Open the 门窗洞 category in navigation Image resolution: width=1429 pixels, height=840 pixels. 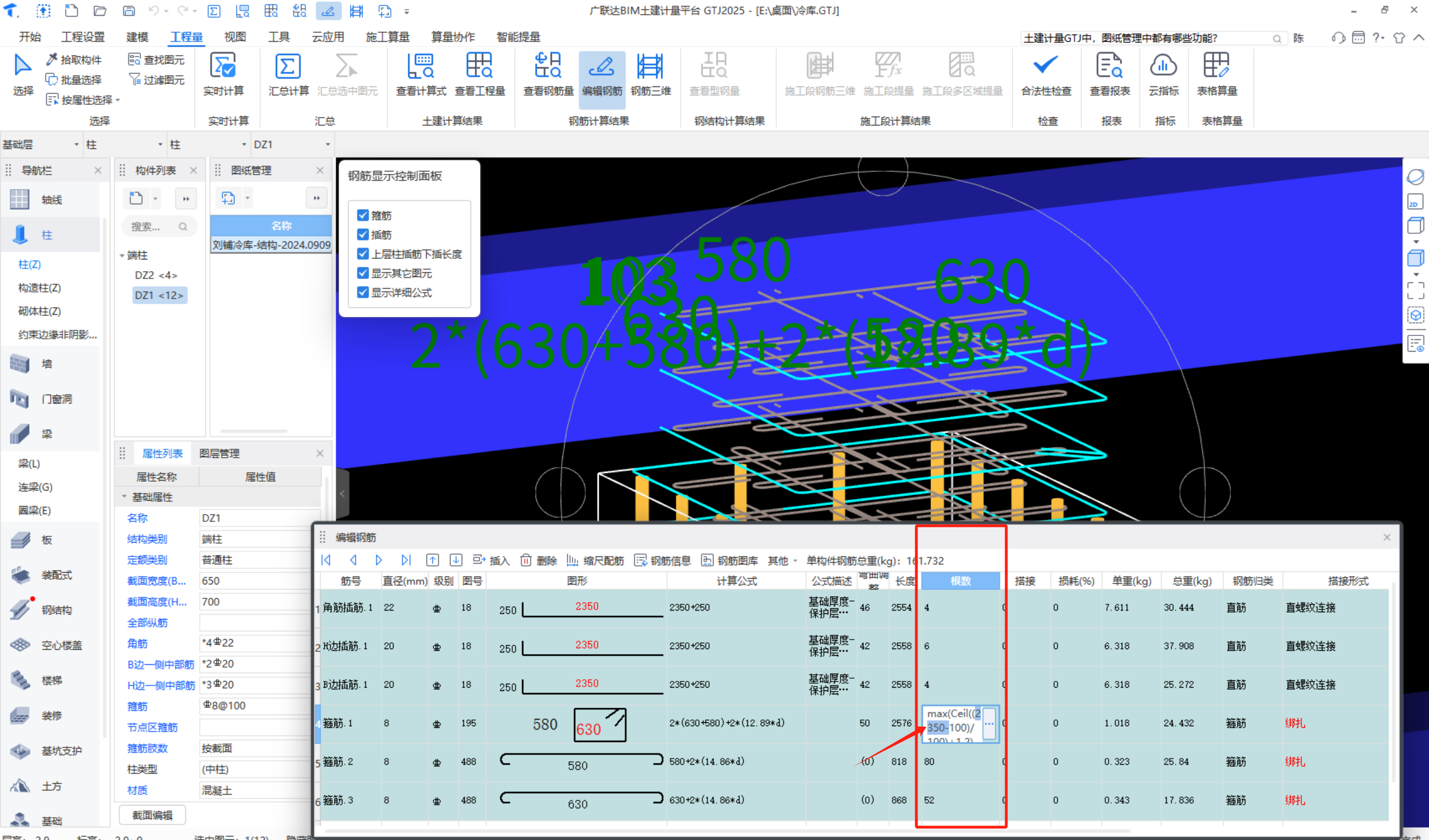pyautogui.click(x=51, y=399)
